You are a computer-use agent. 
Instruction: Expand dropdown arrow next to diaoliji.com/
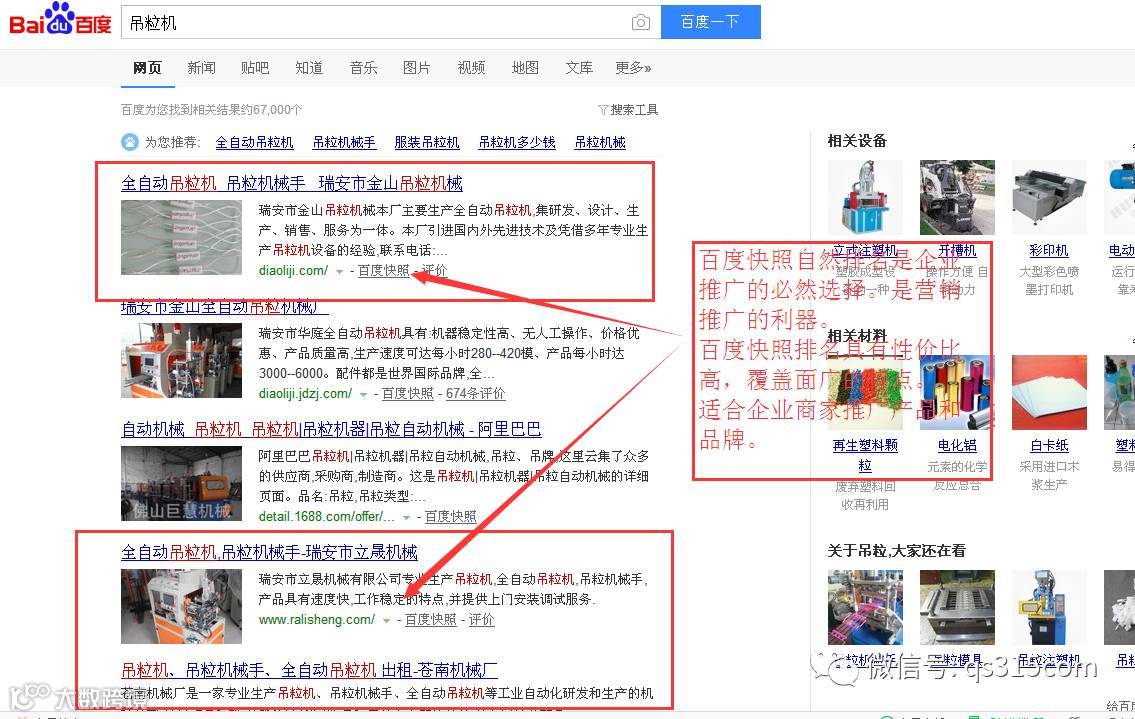point(339,272)
